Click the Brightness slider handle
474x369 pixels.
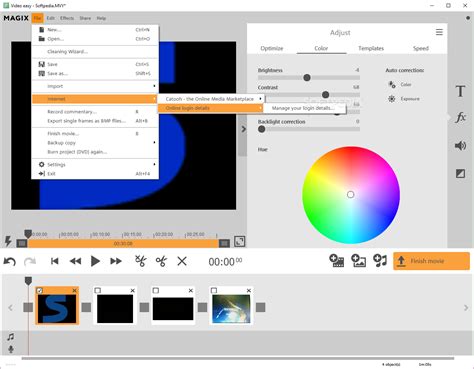pos(307,78)
